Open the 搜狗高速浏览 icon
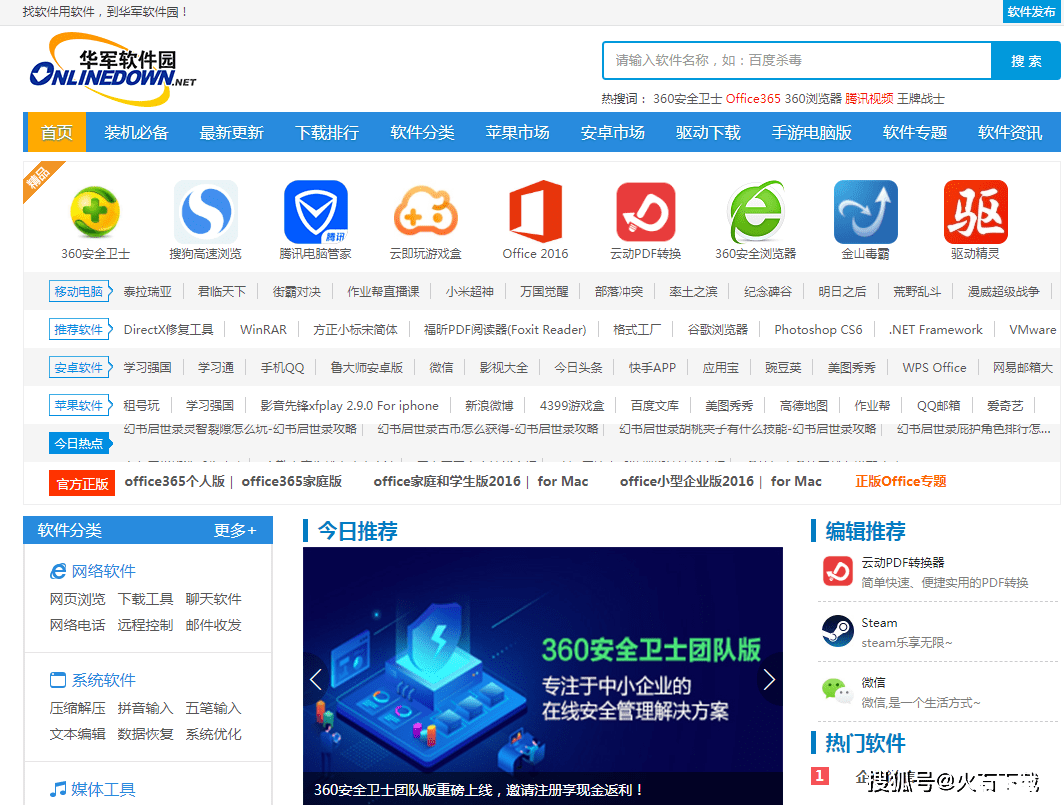The height and width of the screenshot is (805, 1064). tap(206, 212)
